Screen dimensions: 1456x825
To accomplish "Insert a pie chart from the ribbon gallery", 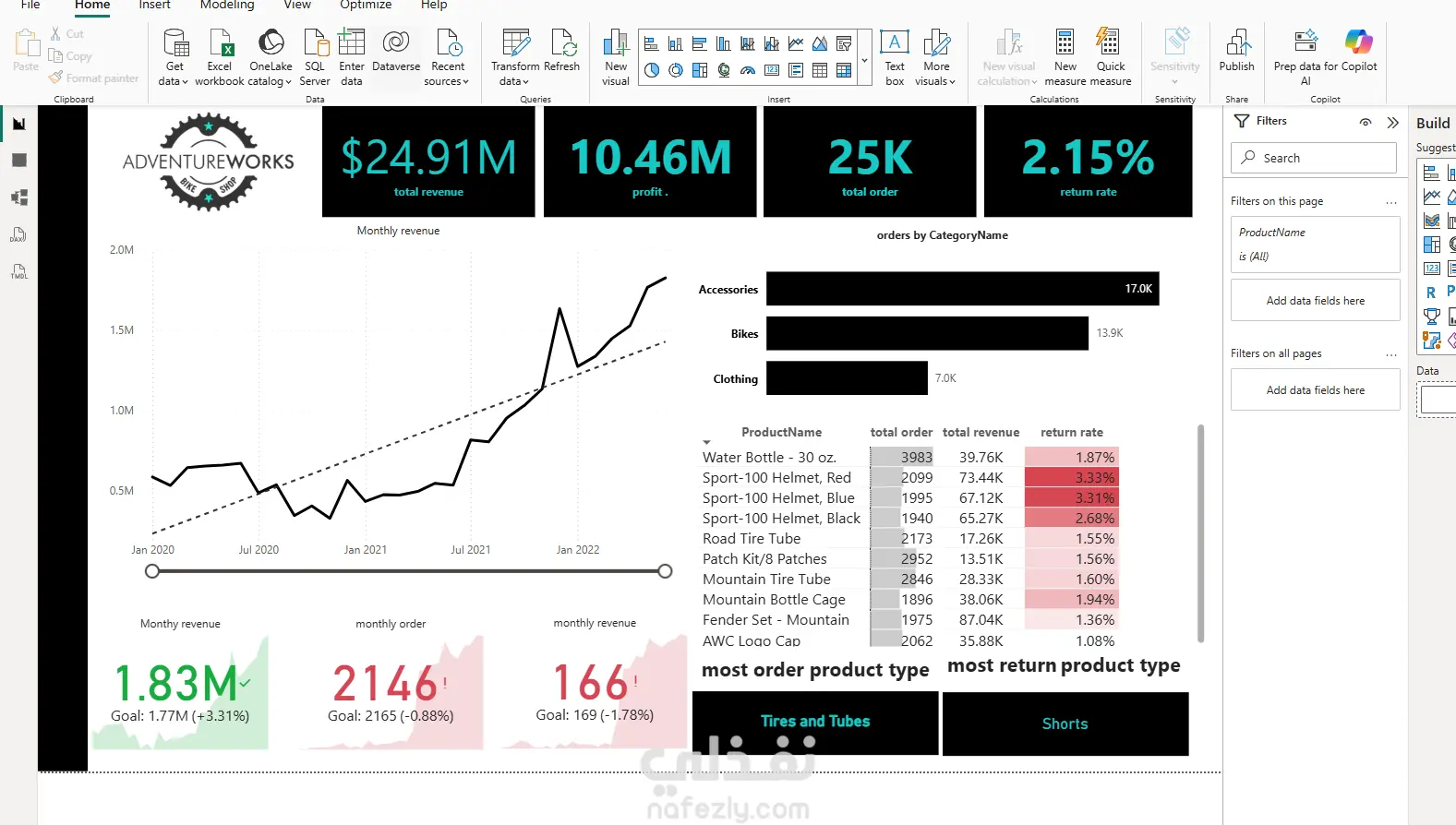I will [651, 70].
